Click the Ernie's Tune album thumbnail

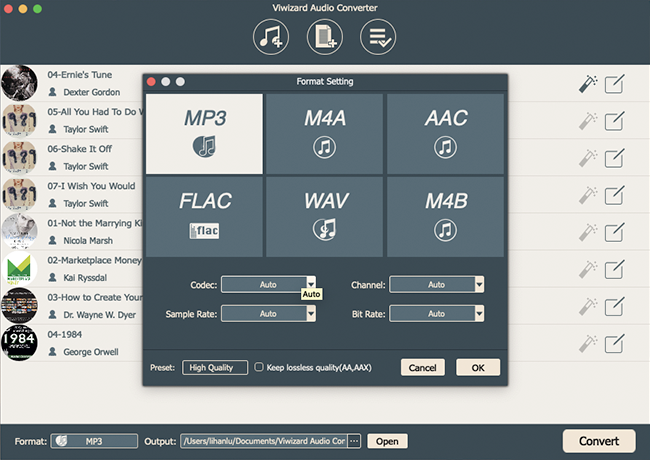[19, 83]
